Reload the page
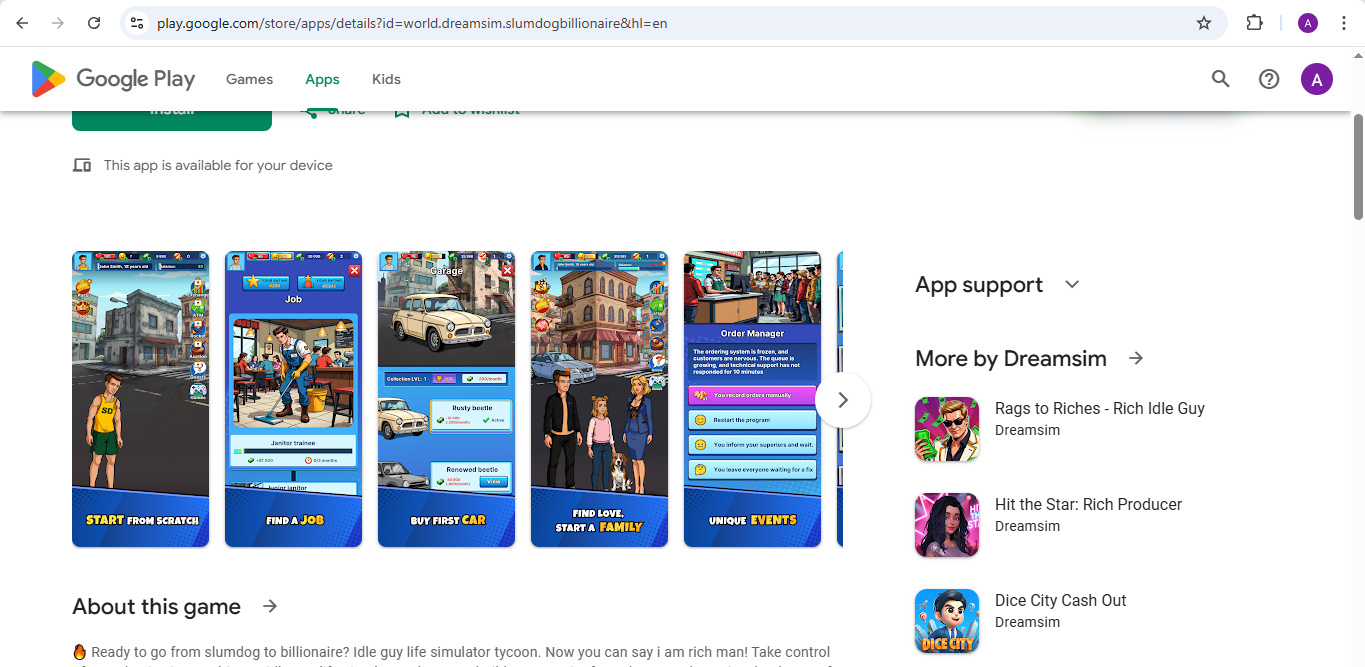1365x667 pixels. (x=94, y=23)
